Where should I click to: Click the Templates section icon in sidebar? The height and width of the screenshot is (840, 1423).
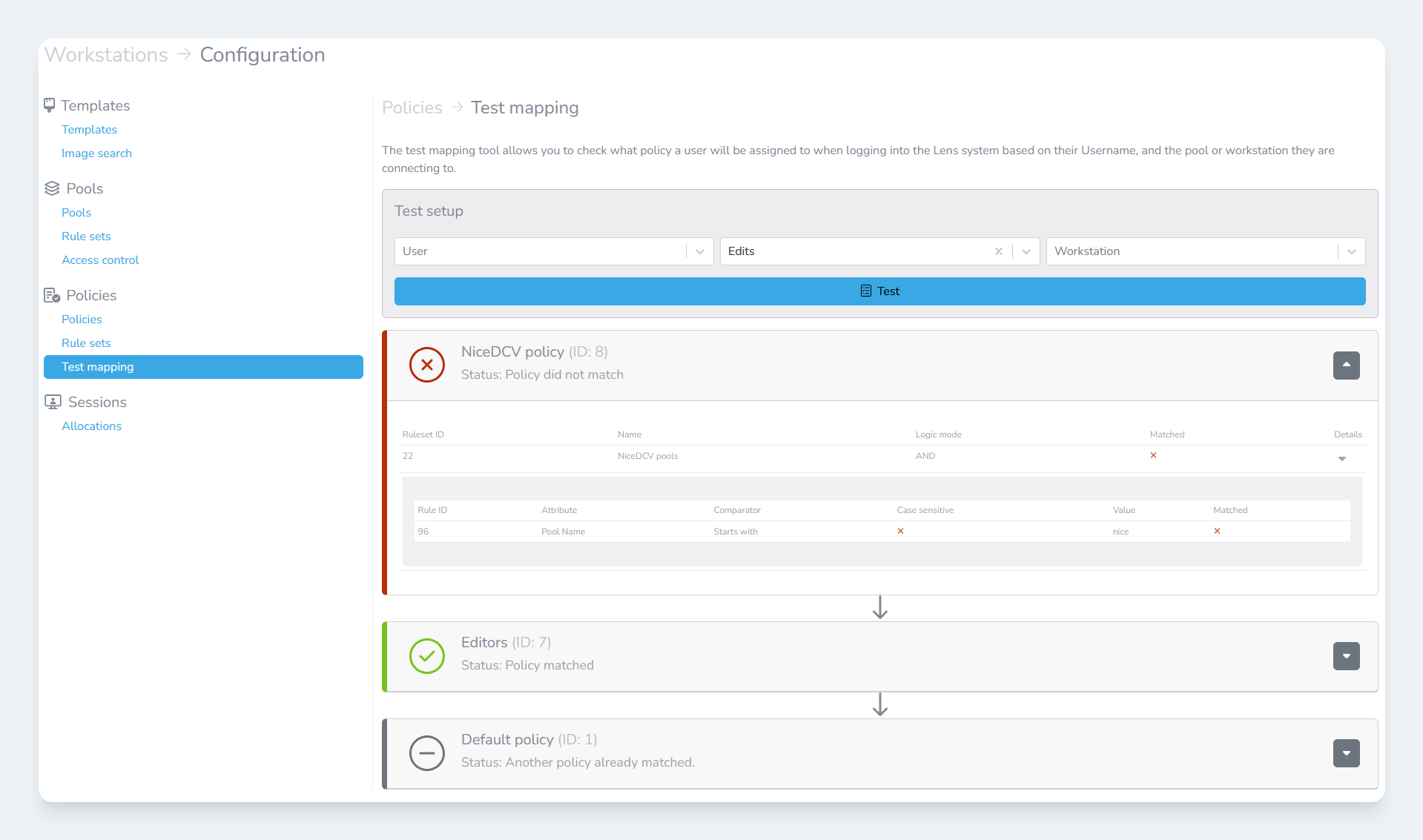tap(50, 105)
